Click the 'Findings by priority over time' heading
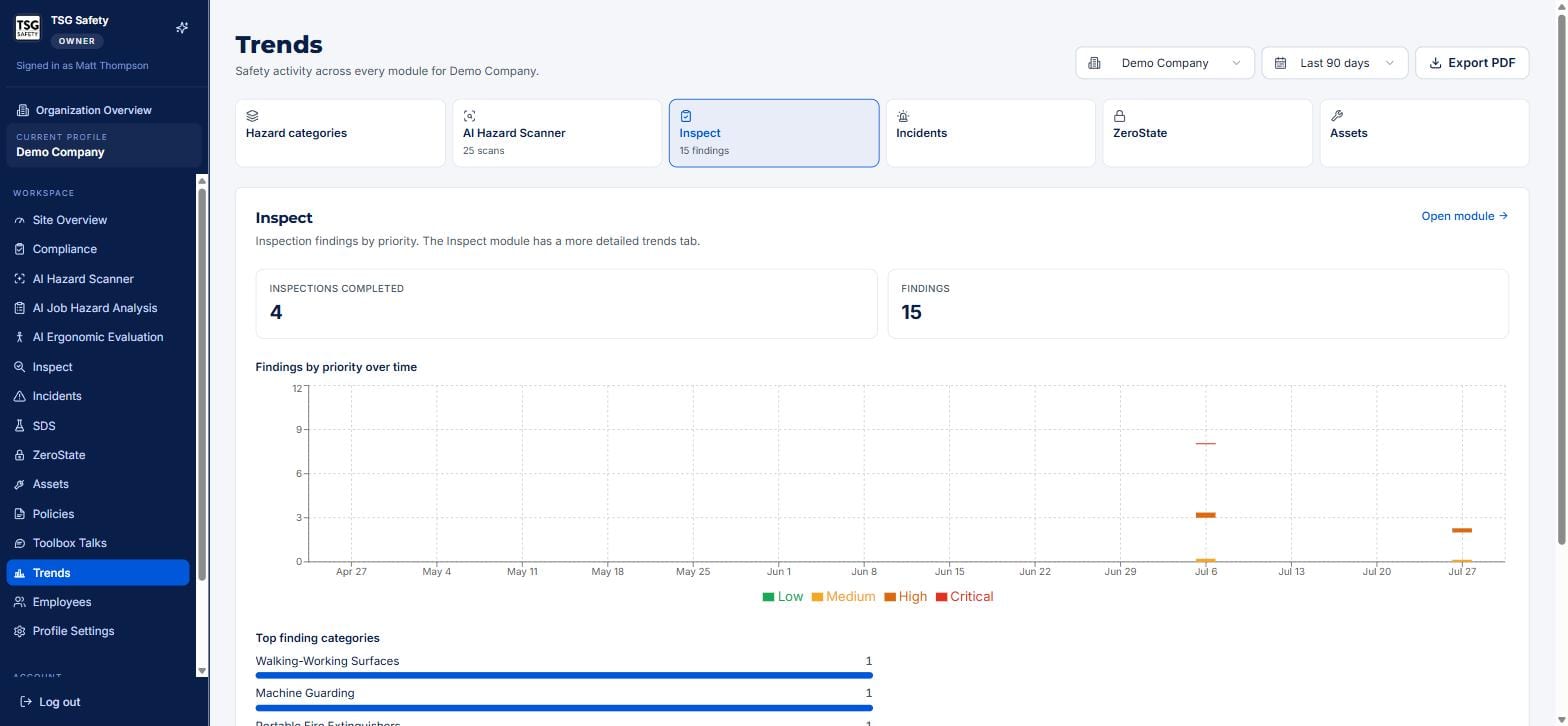The width and height of the screenshot is (1568, 726). (336, 367)
